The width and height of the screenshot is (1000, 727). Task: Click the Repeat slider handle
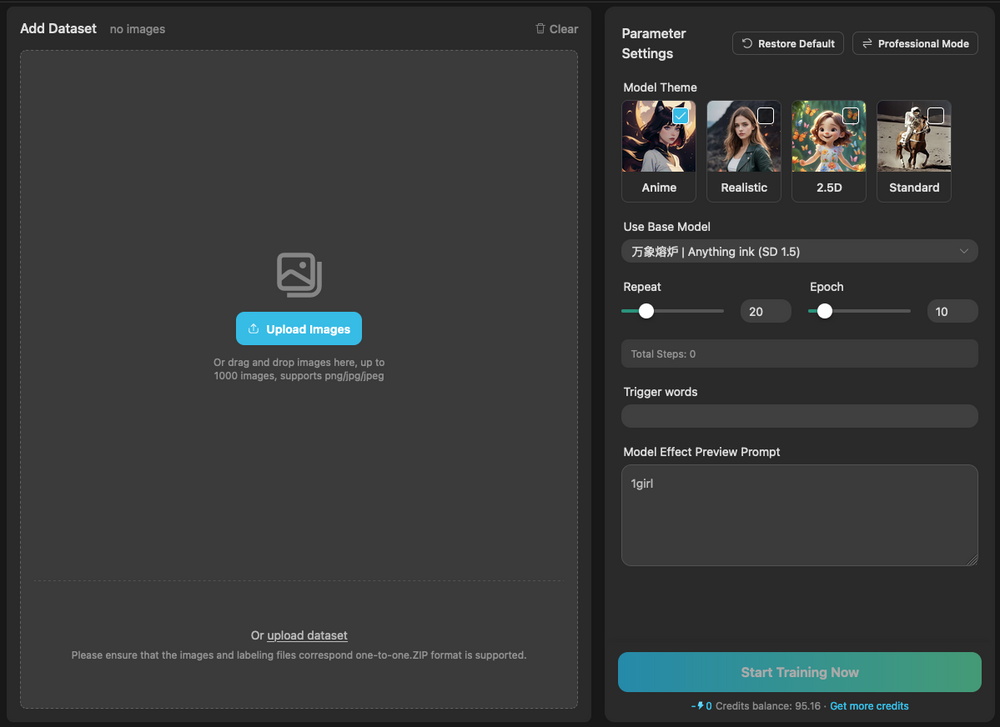pyautogui.click(x=646, y=311)
